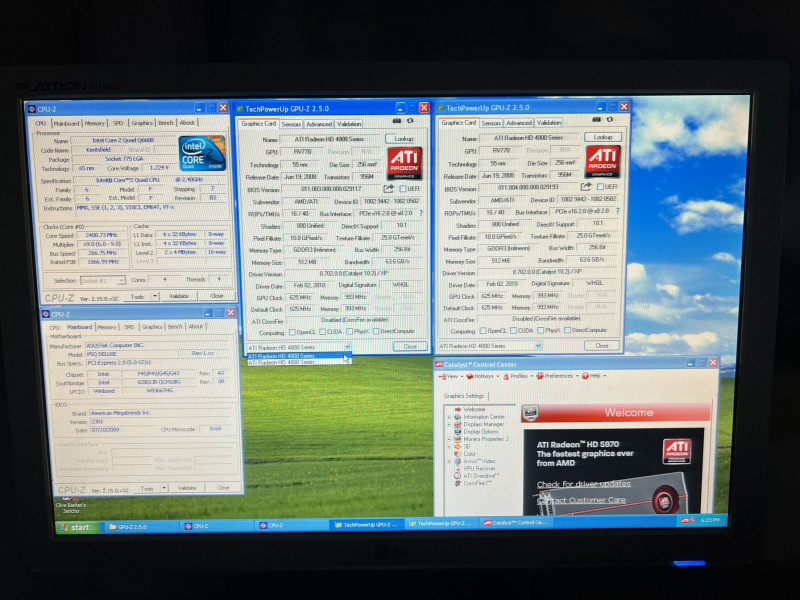
Task: Click the Windows XP start button
Action: tap(76, 527)
